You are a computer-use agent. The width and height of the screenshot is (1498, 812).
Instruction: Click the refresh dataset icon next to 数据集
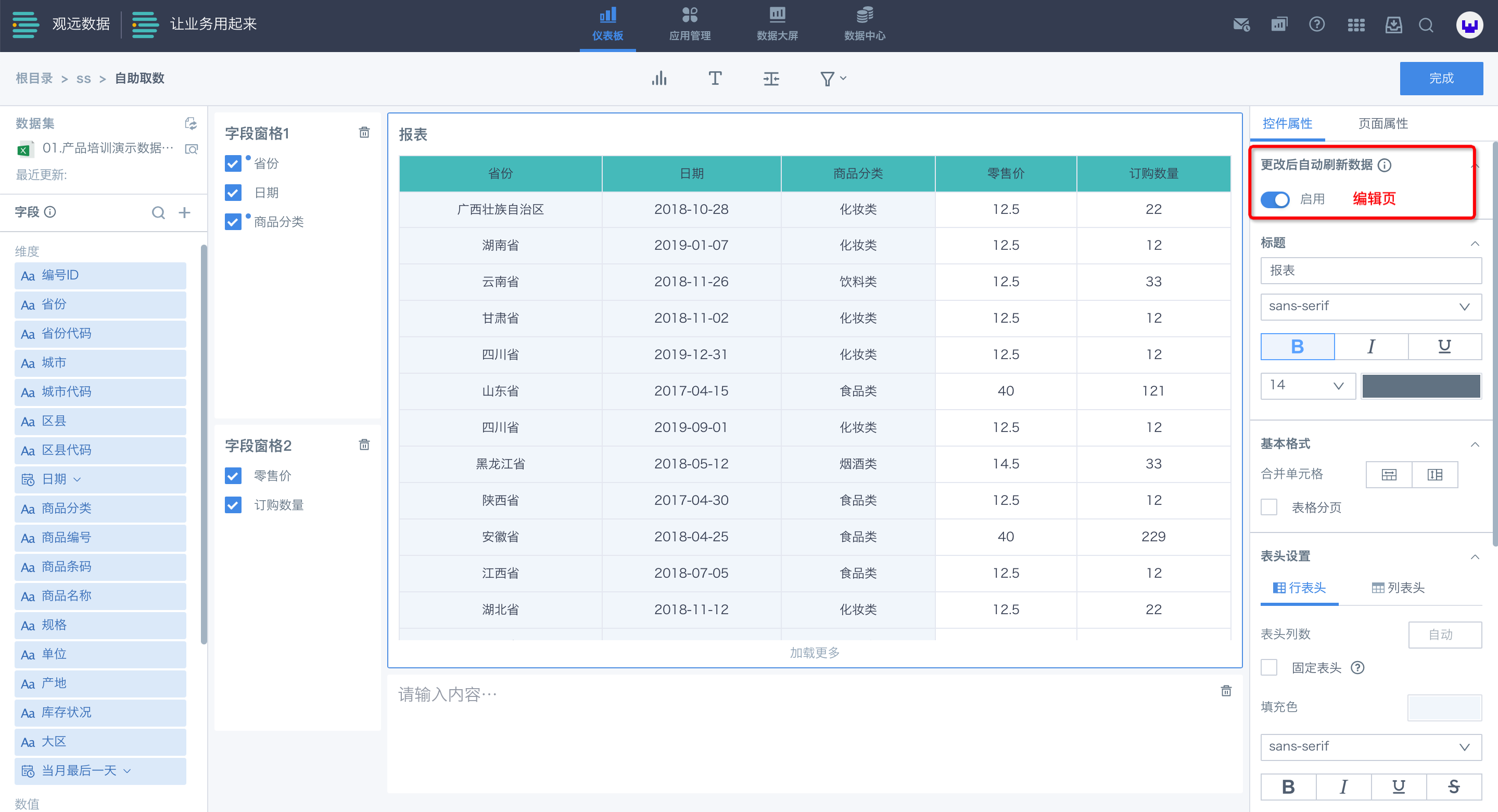[190, 123]
